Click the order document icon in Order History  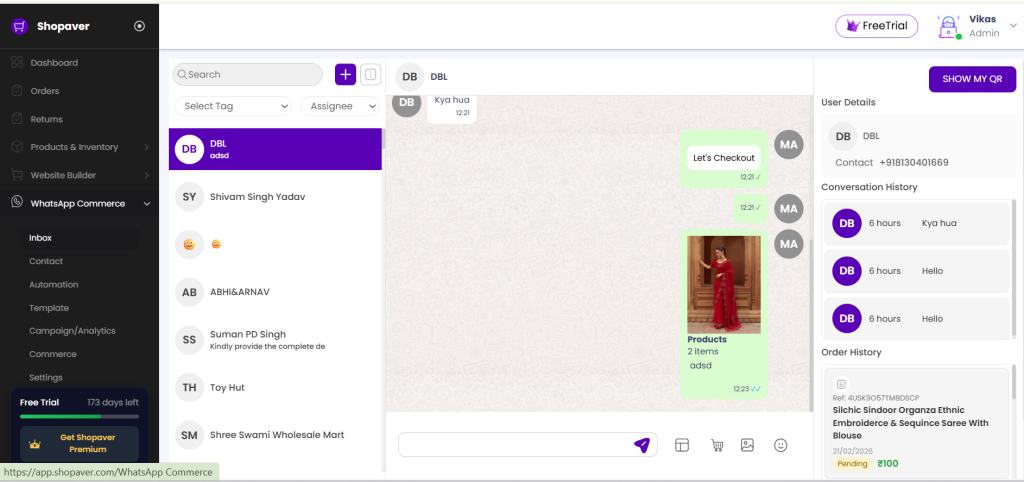coord(841,384)
